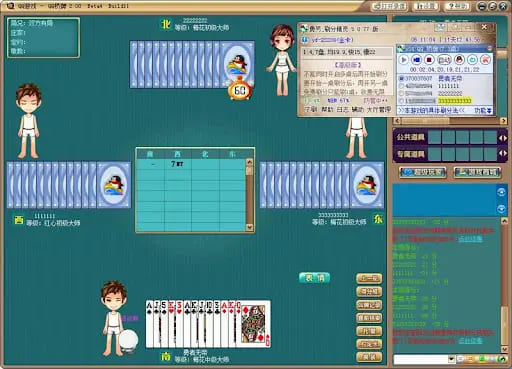Click the blue info icon beside gold card account
The image size is (512, 369).
coord(305,40)
